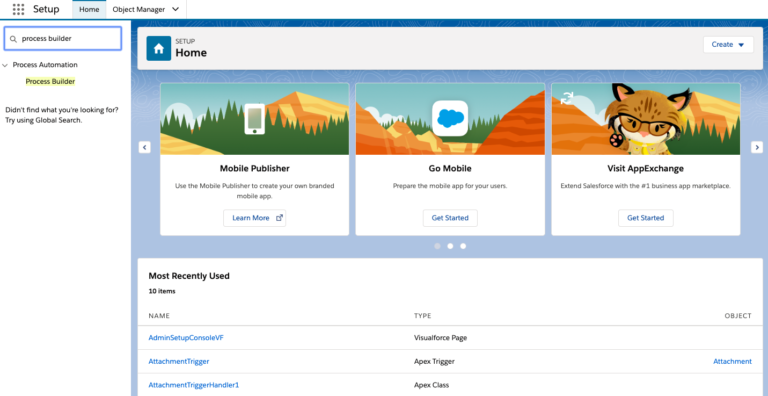Open the AttachmentTrigger link
Viewport: 768px width, 396px height.
179,361
